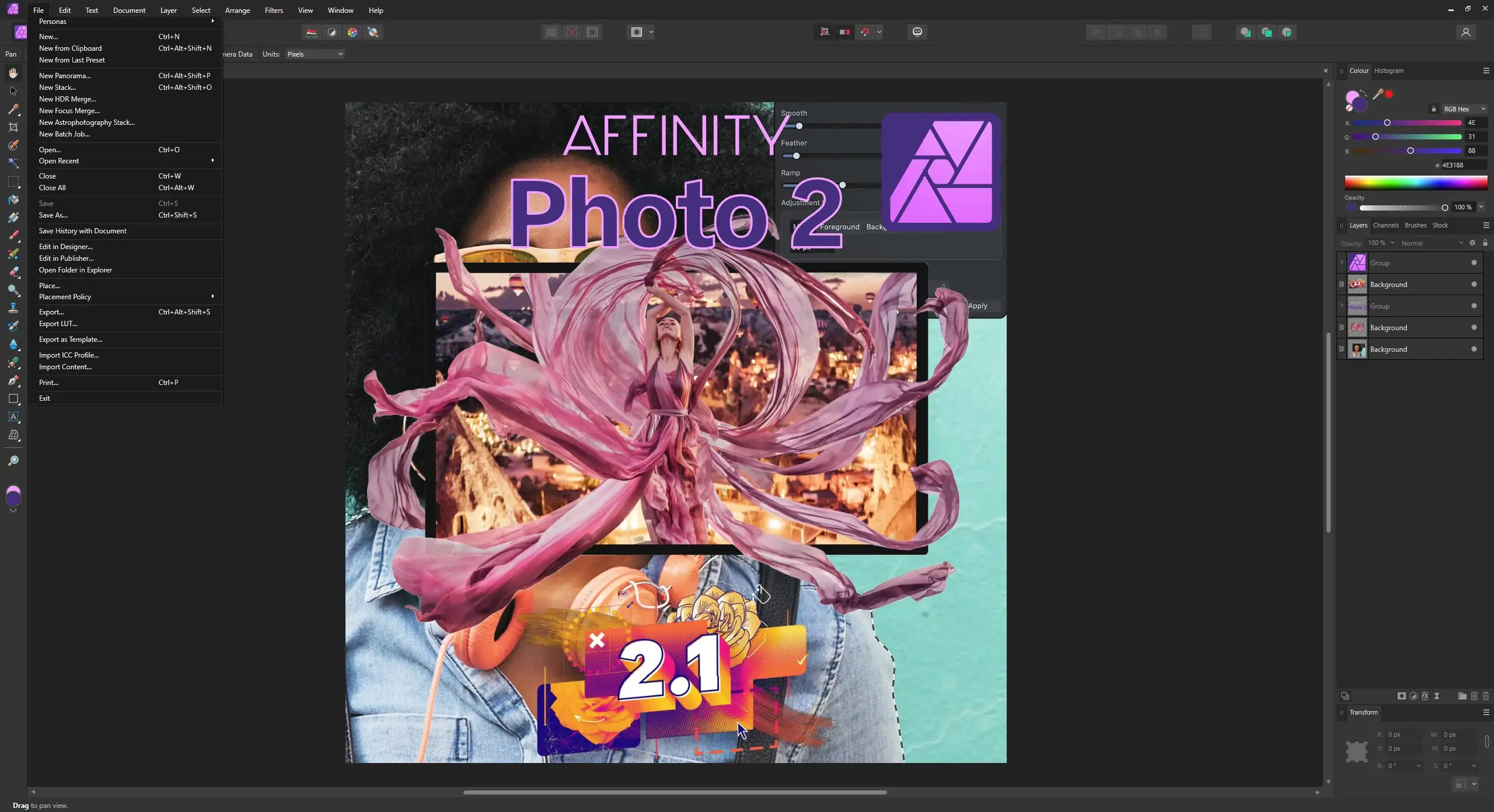Click the colour spectrum bar

(x=1416, y=183)
